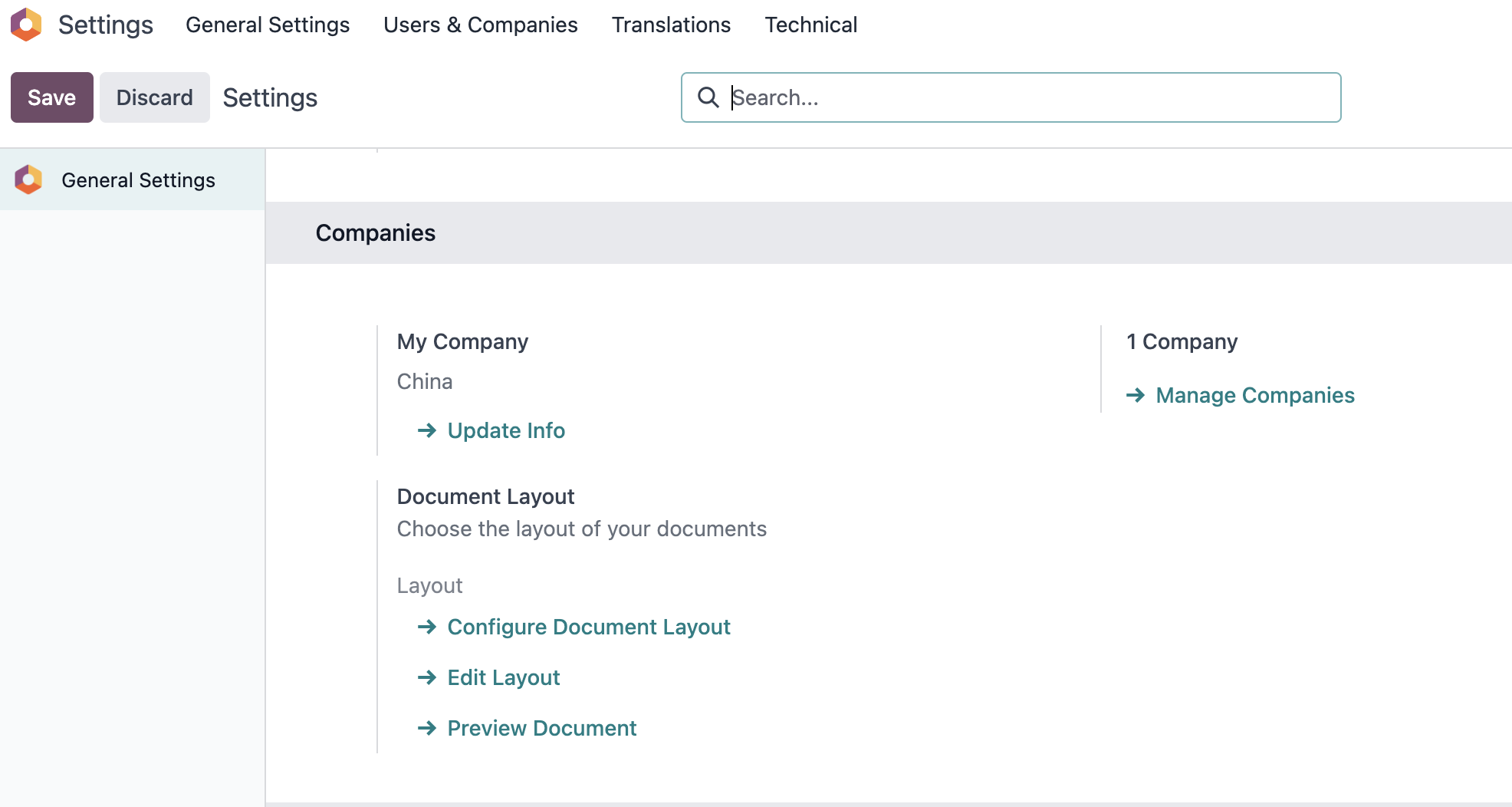Open the Users & Companies menu

[x=481, y=25]
